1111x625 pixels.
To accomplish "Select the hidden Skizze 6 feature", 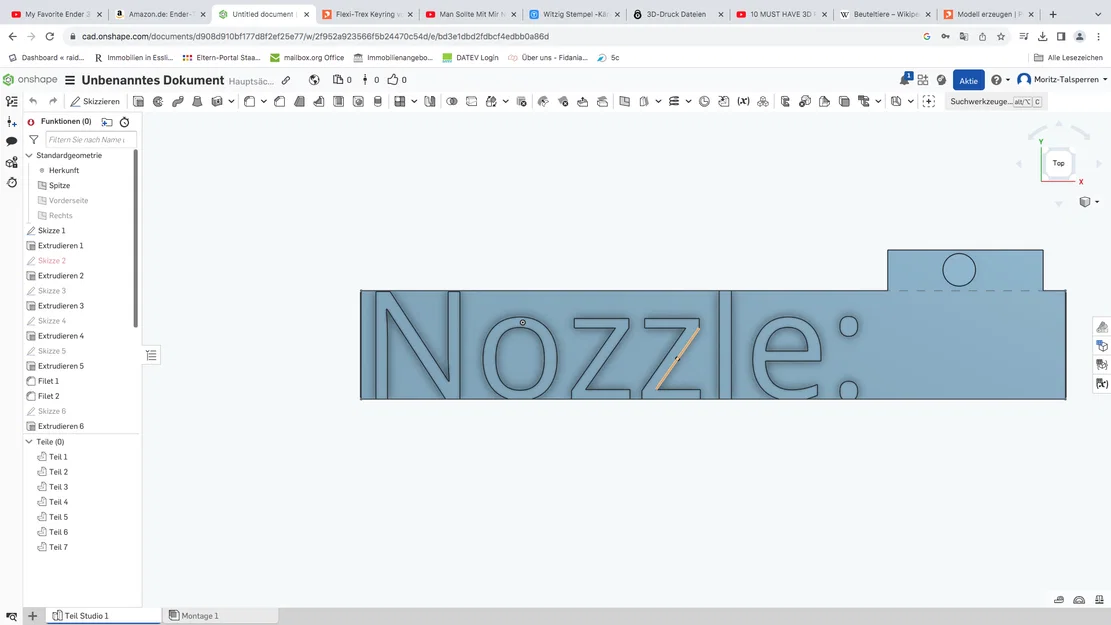I will (52, 411).
